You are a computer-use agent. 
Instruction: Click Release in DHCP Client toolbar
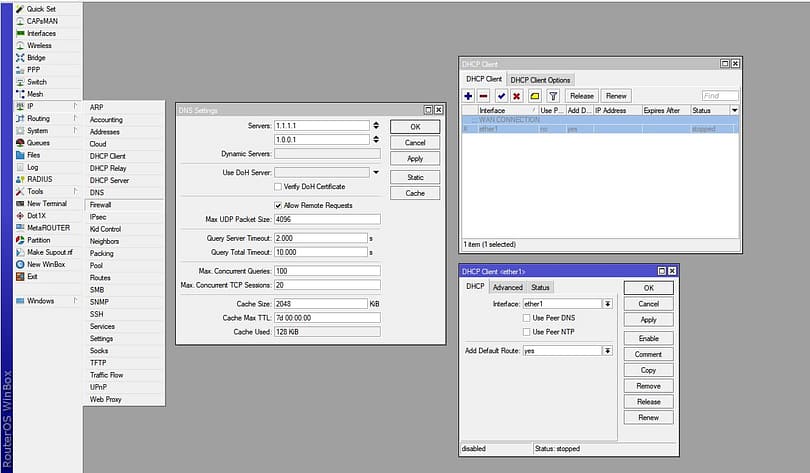(x=582, y=96)
